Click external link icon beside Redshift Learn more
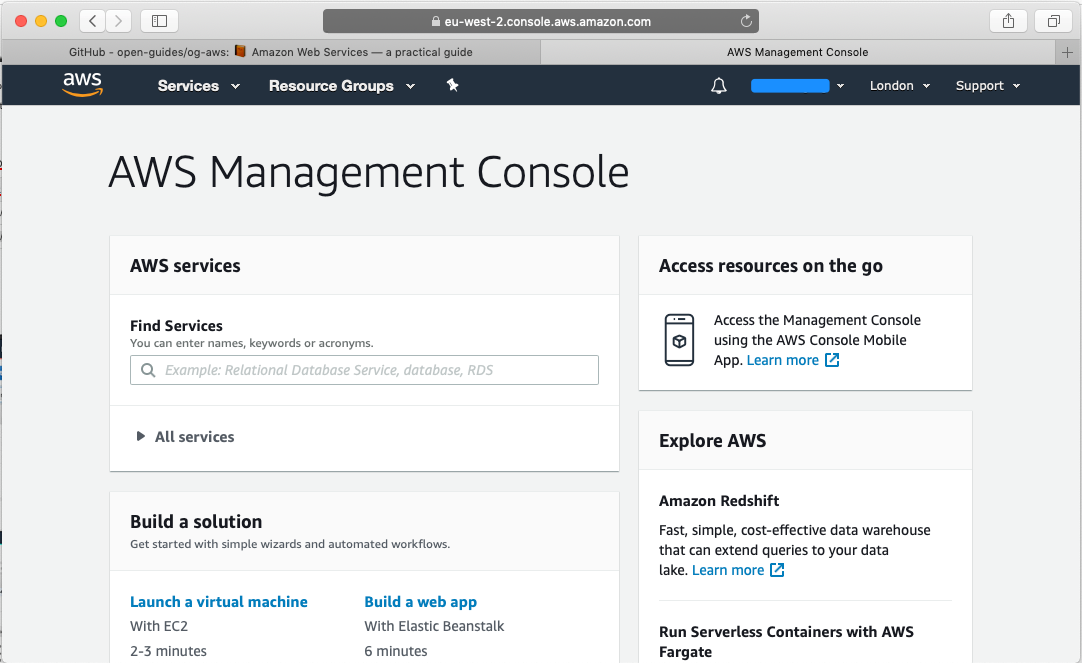Screen dimensions: 1082x663 (777, 570)
